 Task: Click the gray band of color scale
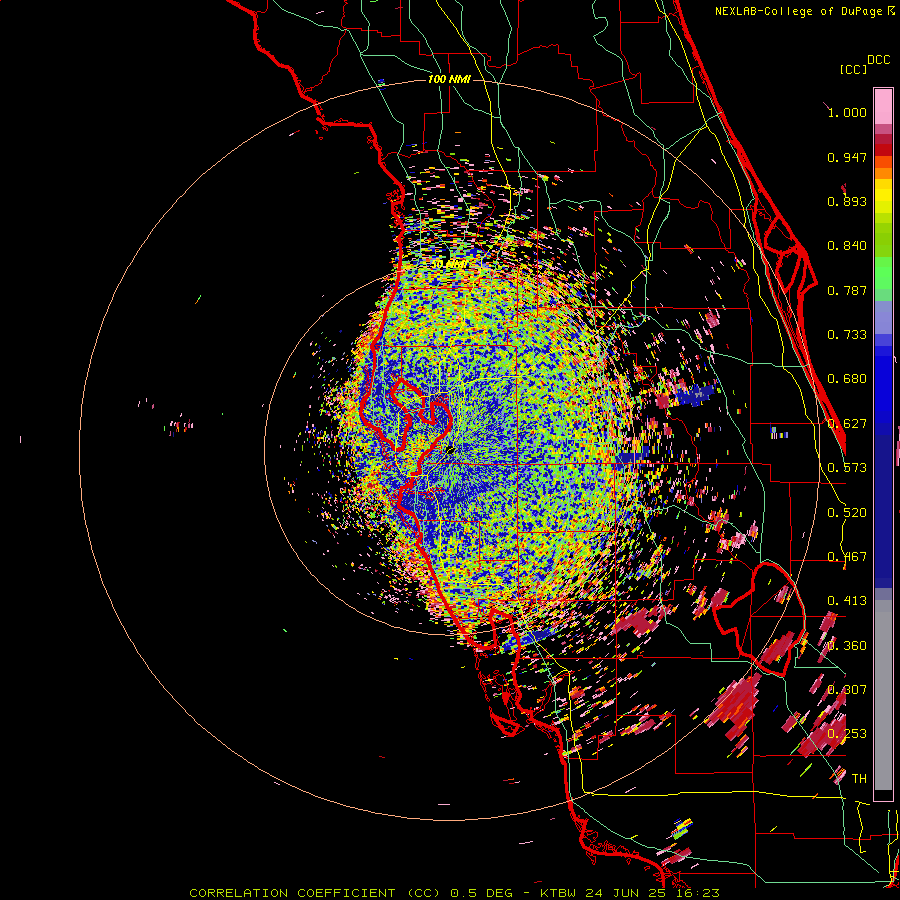pyautogui.click(x=883, y=695)
